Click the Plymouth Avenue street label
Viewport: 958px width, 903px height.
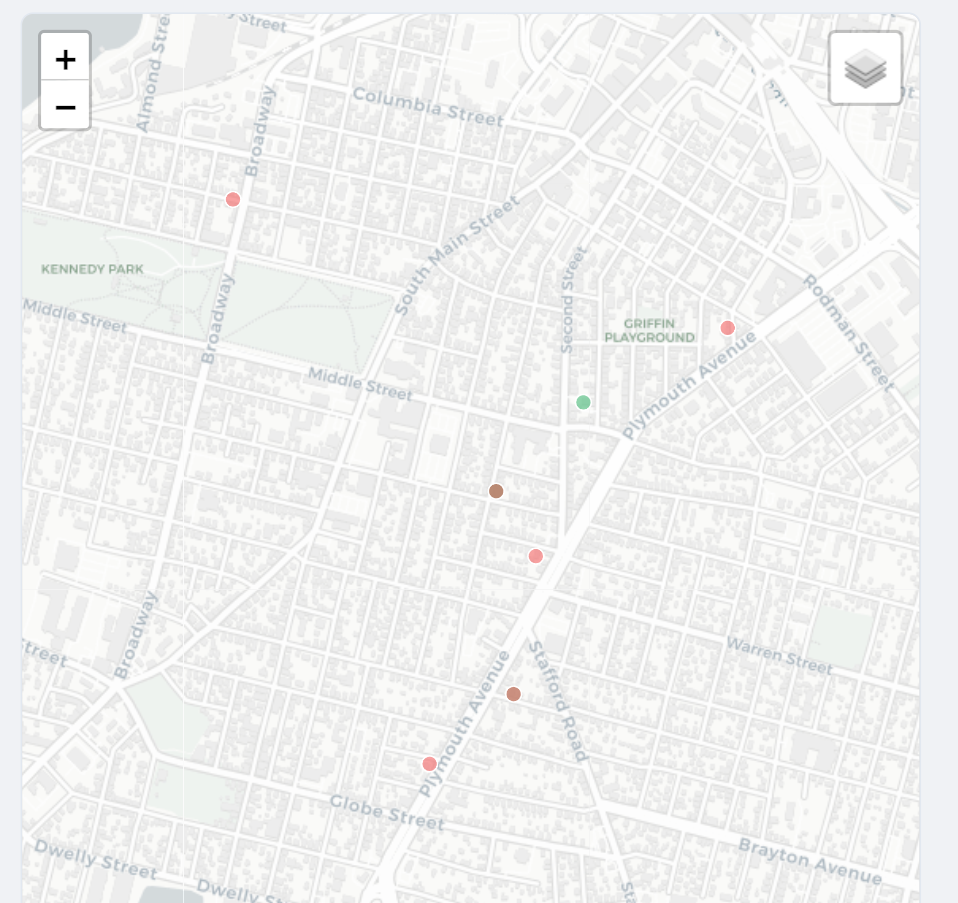pyautogui.click(x=688, y=383)
